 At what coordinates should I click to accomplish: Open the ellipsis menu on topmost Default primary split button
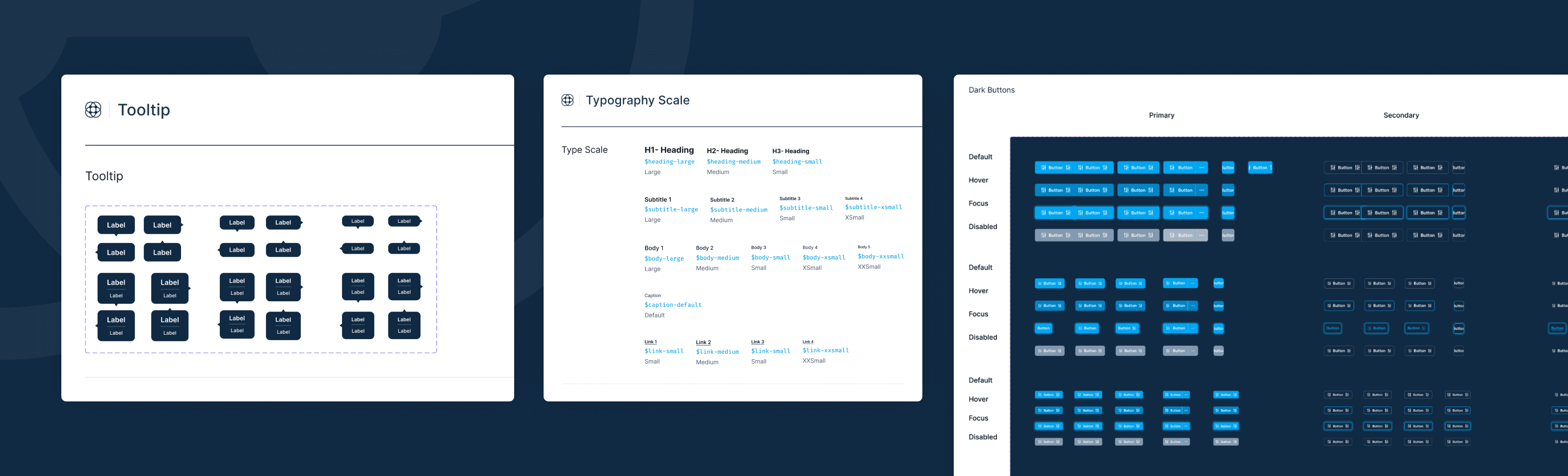pyautogui.click(x=1202, y=167)
